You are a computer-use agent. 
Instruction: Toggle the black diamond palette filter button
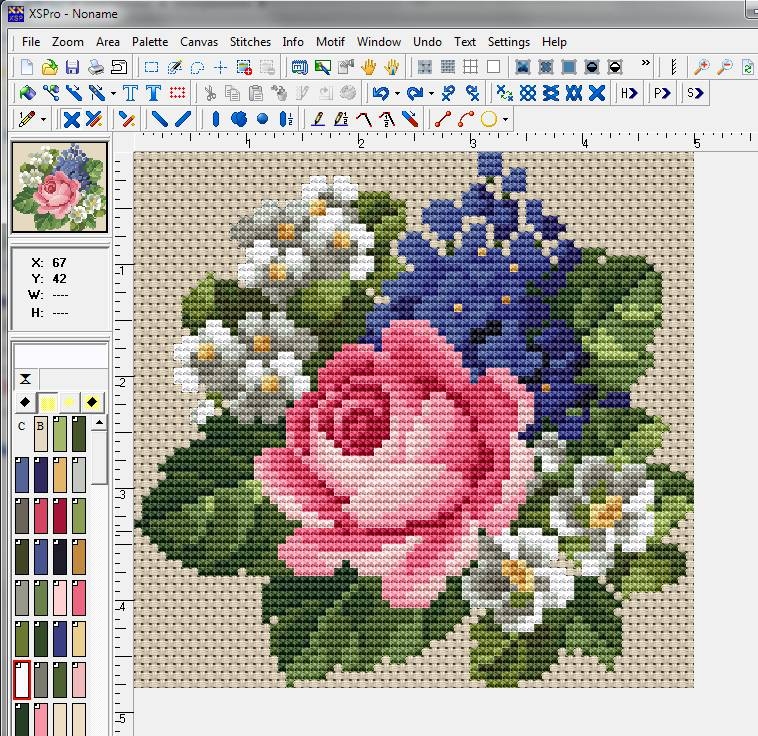click(x=25, y=402)
